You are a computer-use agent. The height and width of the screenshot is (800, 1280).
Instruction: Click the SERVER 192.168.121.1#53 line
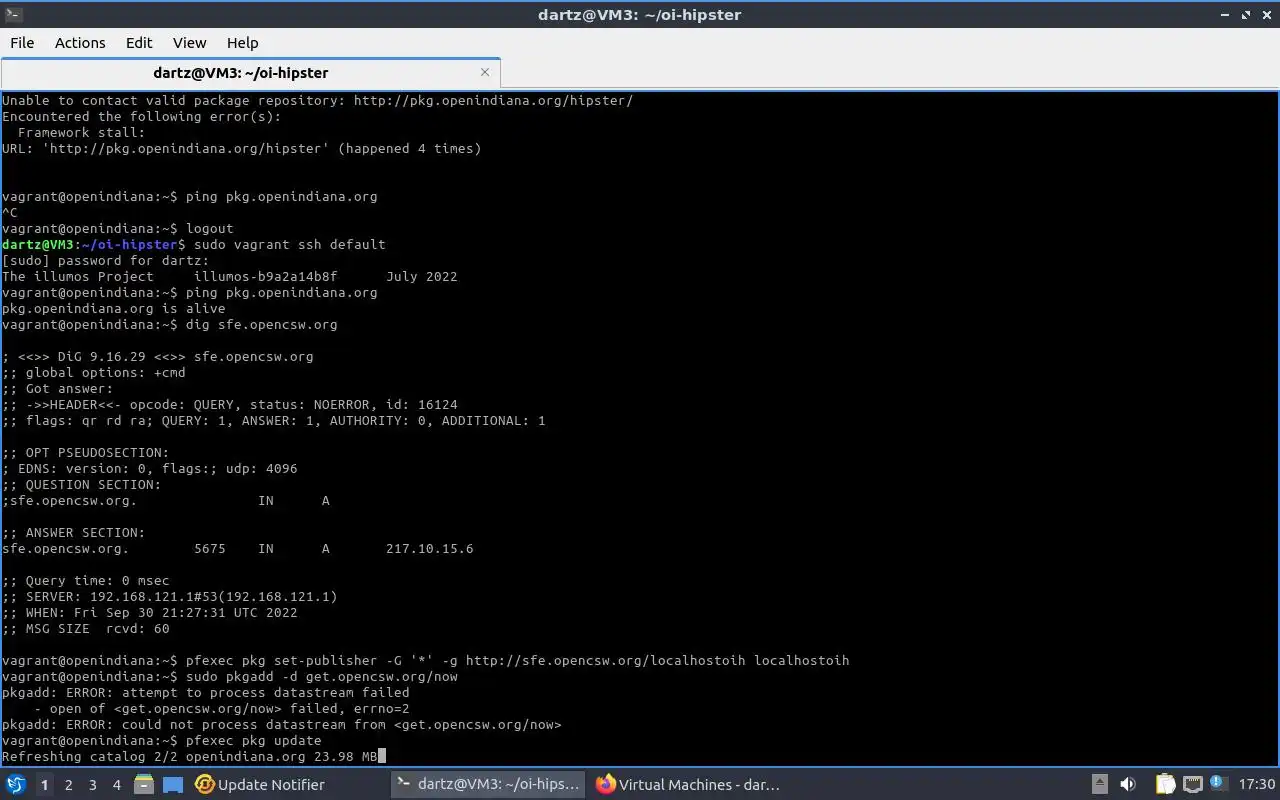click(170, 596)
